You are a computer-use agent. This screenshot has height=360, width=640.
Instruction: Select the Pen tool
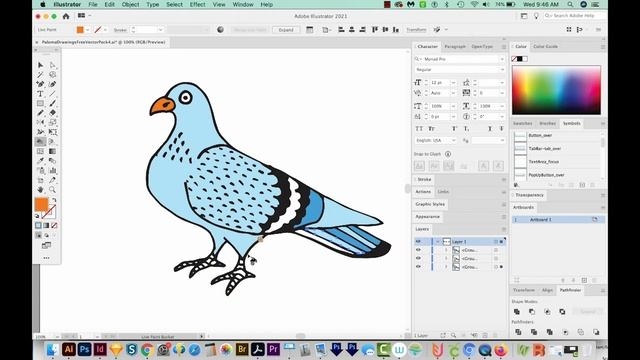[40, 84]
